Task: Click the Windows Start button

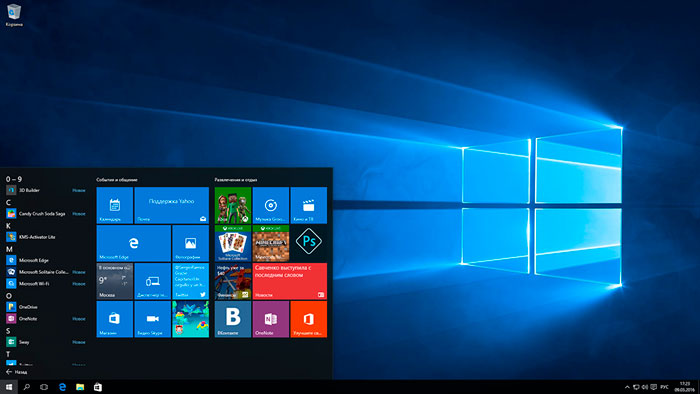Action: coord(9,387)
